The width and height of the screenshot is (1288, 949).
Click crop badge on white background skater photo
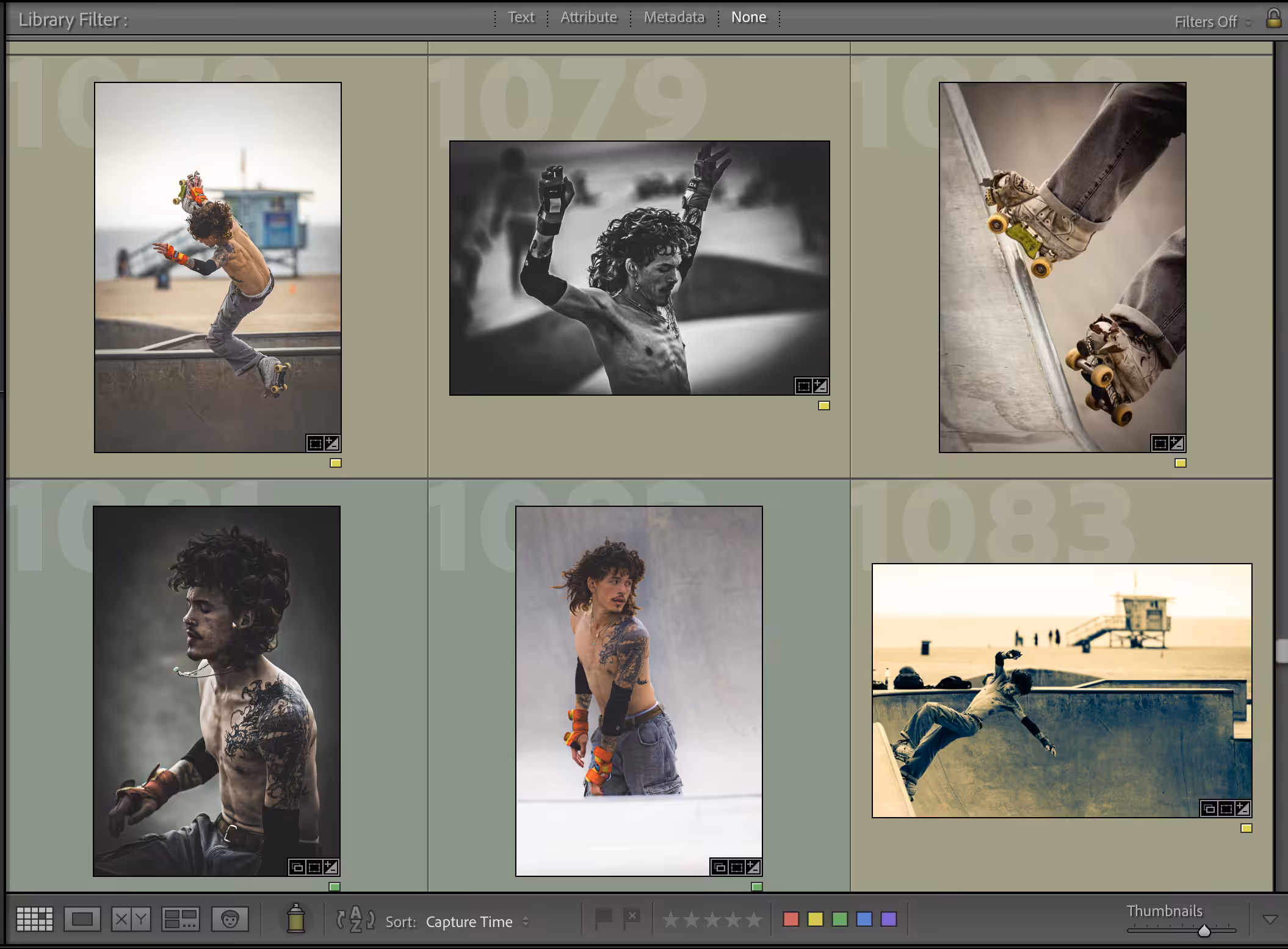click(736, 867)
